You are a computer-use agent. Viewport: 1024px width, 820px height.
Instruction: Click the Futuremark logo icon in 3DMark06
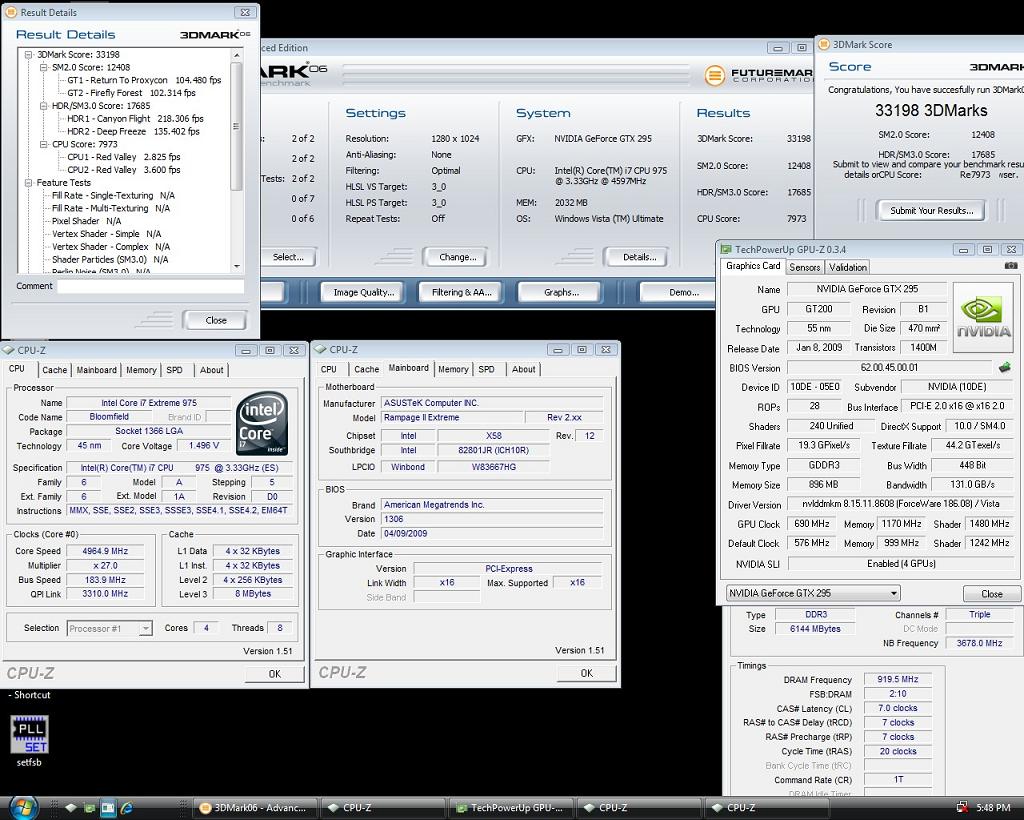[x=715, y=75]
